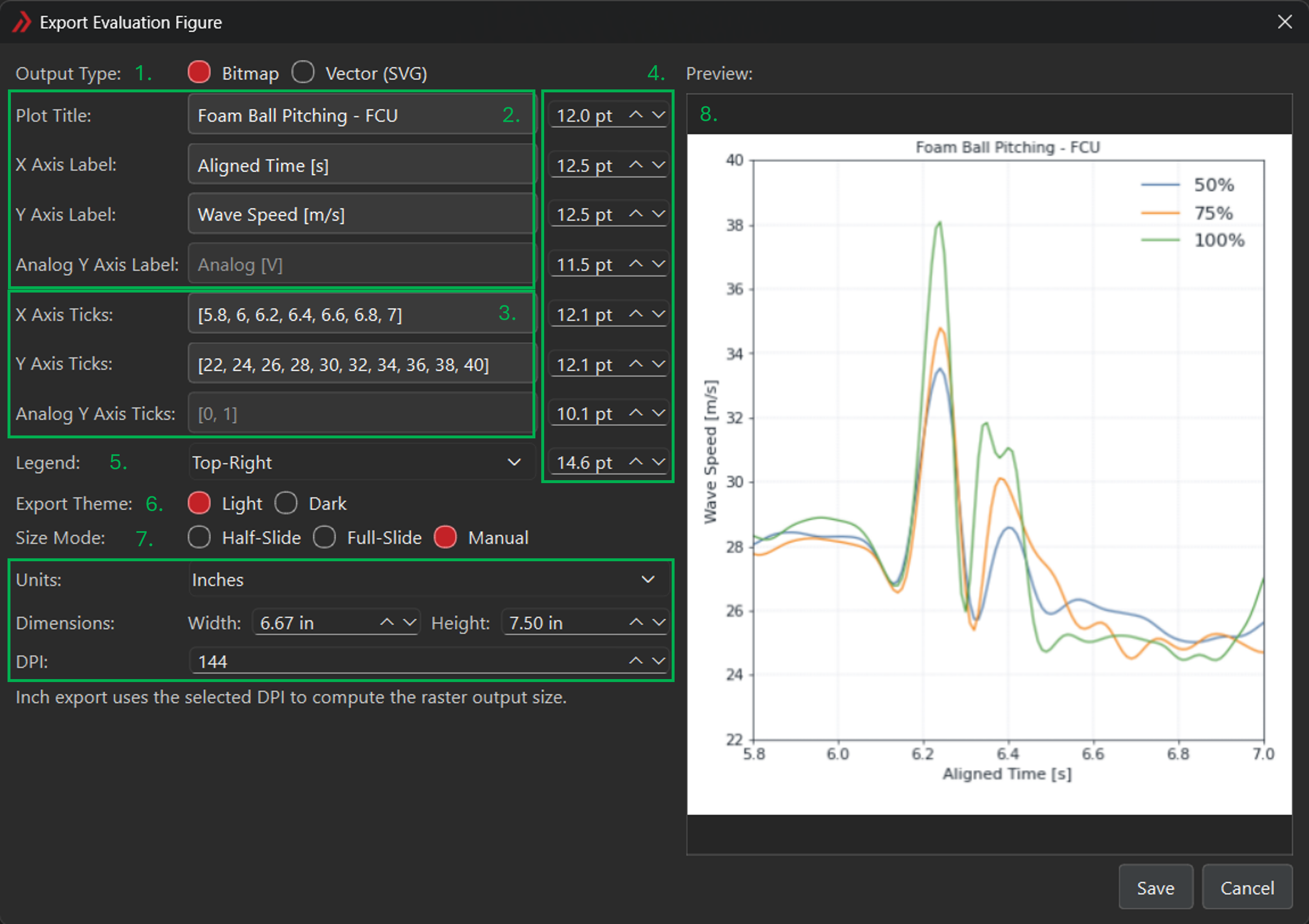1309x924 pixels.
Task: Decrease Y Axis Ticks font size
Action: [659, 364]
